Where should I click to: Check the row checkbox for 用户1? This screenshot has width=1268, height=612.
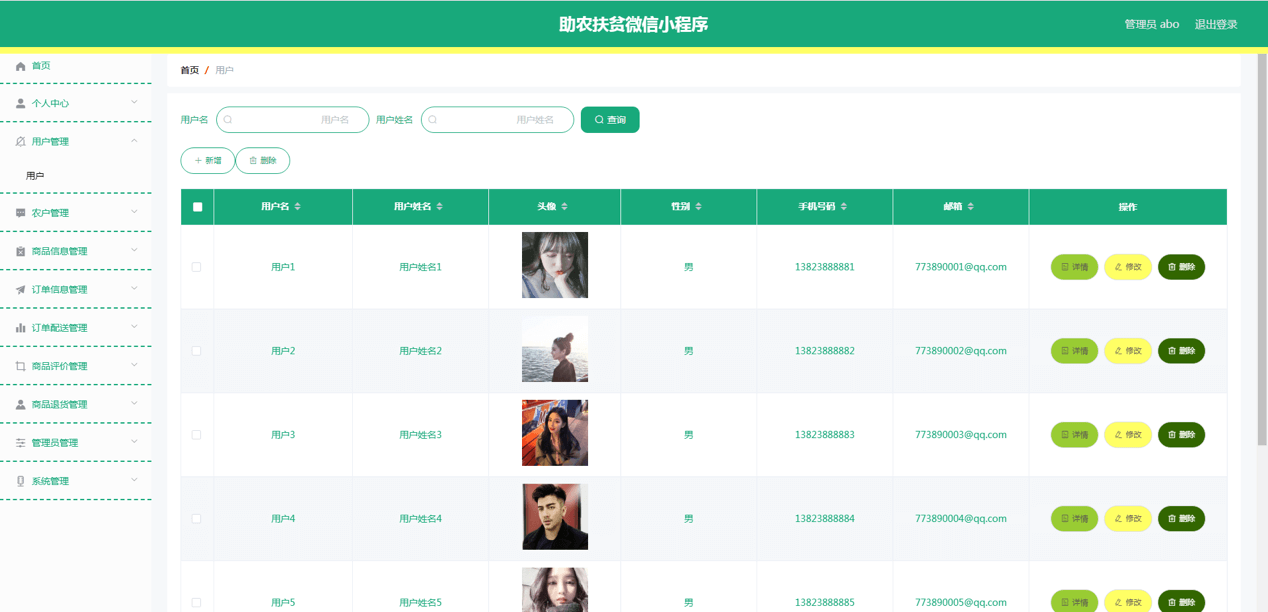point(196,267)
